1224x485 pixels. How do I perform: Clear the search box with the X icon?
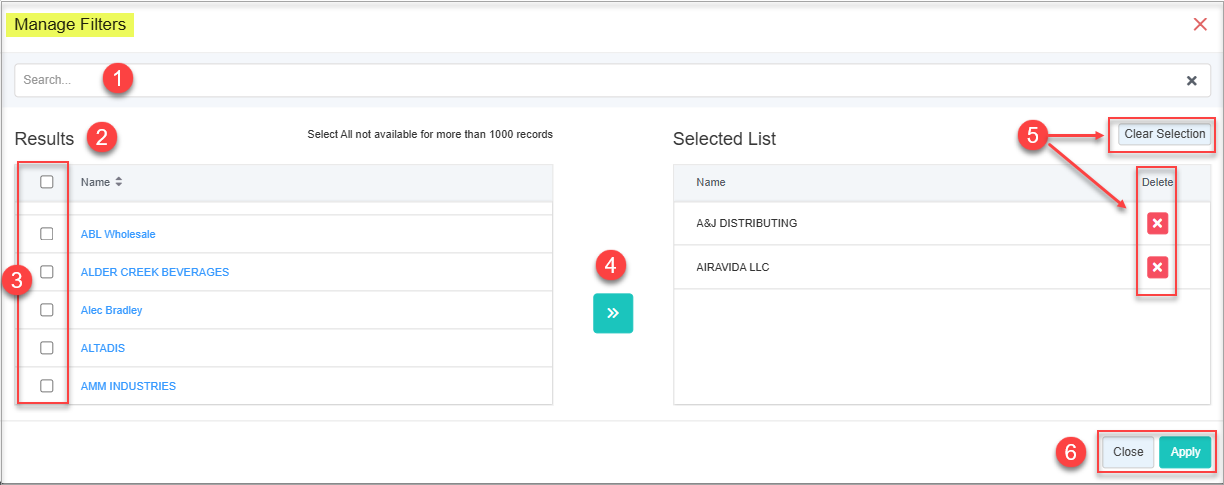[1191, 81]
